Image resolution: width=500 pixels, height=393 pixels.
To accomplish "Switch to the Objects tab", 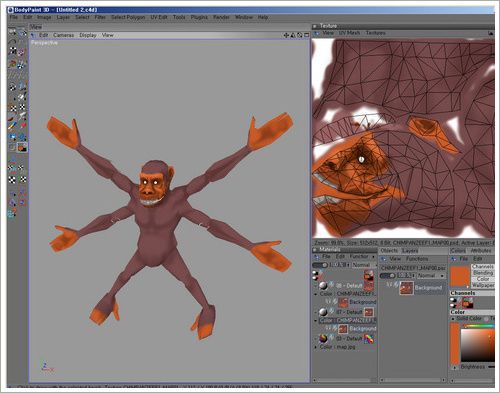I will (389, 250).
